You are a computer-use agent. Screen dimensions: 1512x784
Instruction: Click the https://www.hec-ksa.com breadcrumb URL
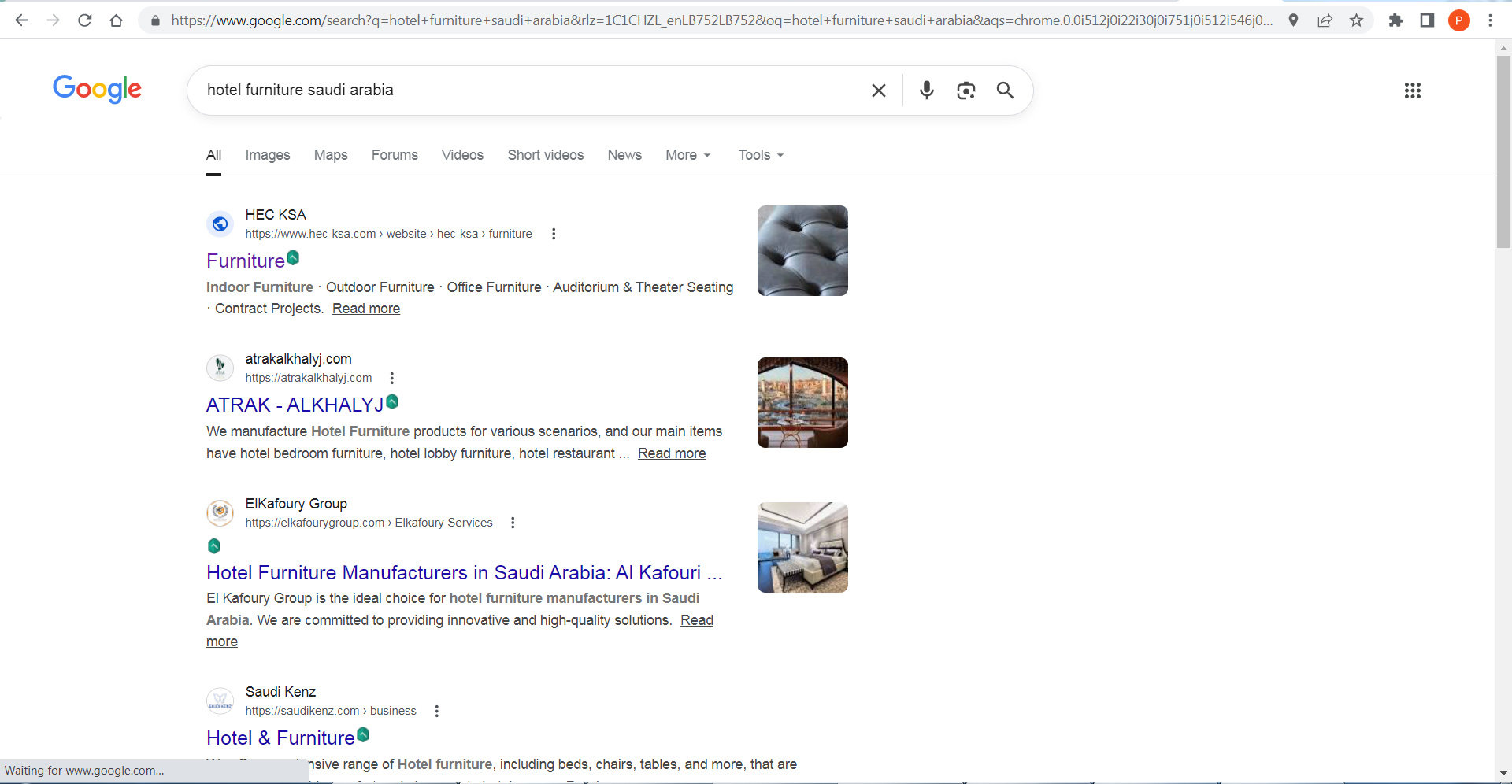click(x=388, y=234)
